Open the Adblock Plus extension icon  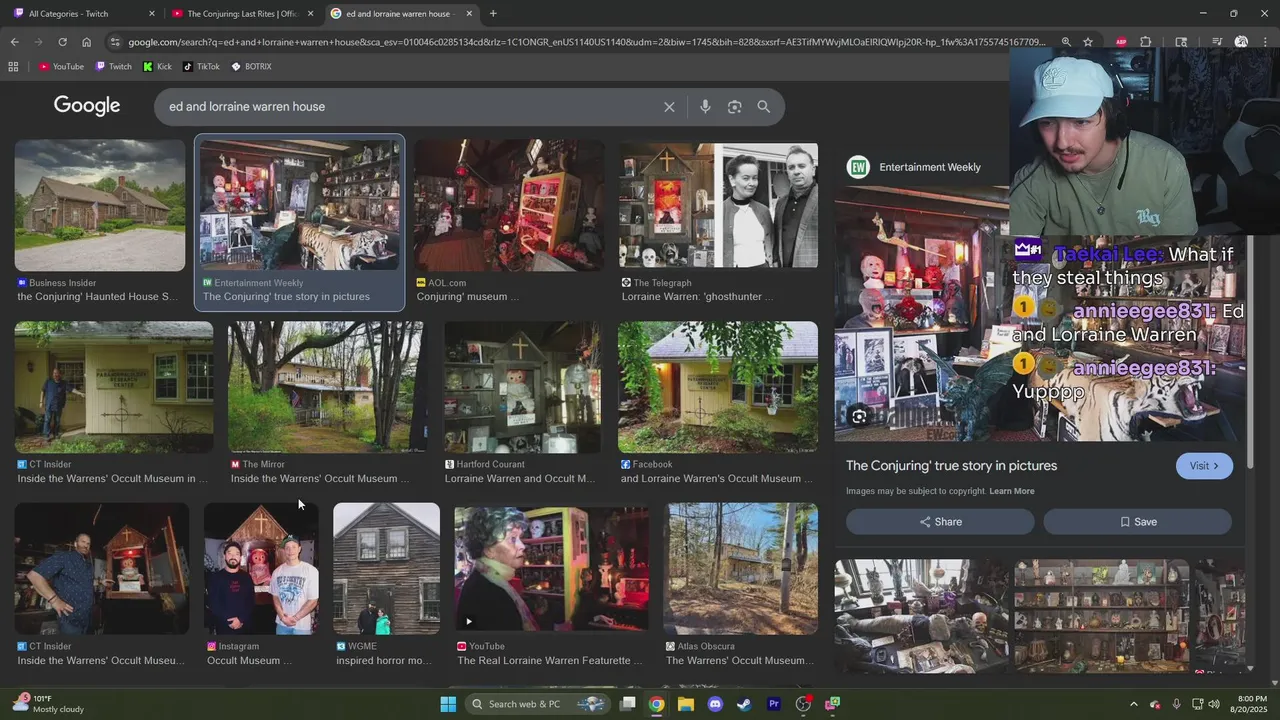[1121, 42]
